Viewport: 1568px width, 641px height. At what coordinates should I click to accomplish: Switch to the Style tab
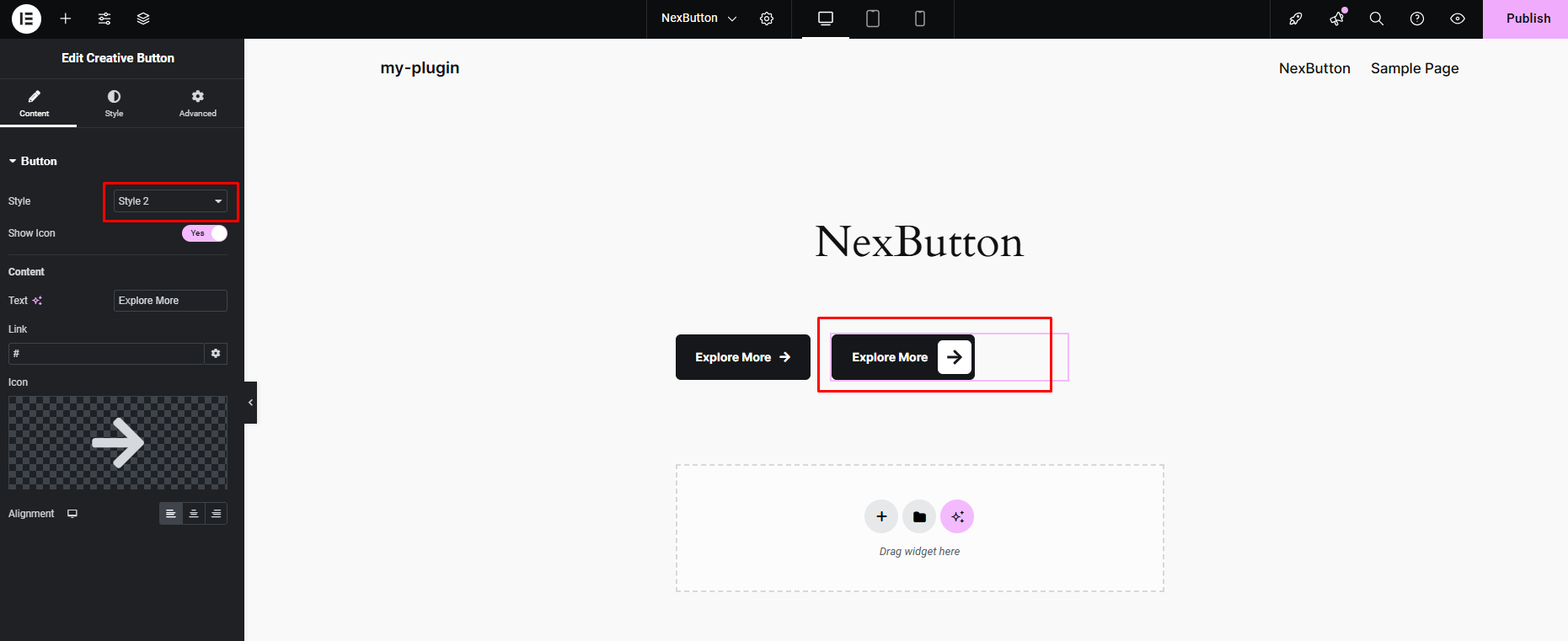115,104
